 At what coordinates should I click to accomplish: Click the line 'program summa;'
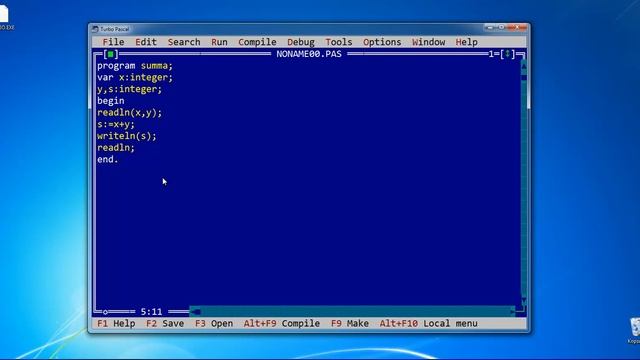(x=135, y=66)
